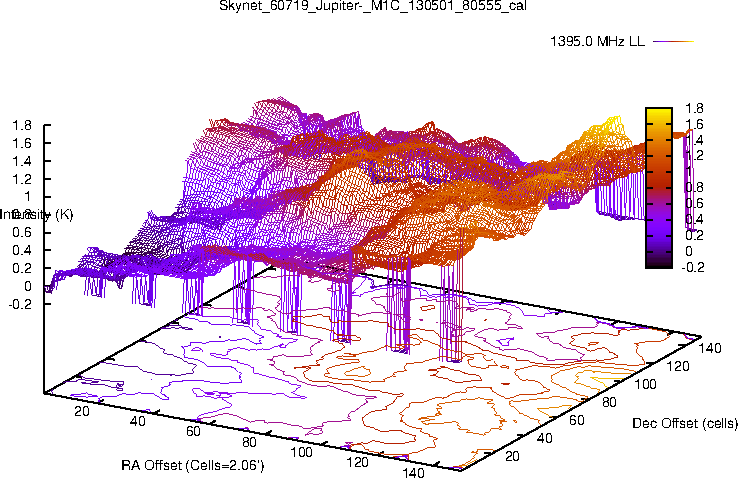The height and width of the screenshot is (478, 738).
Task: Click the Dec Offset (cells) axis label
Action: pyautogui.click(x=685, y=423)
